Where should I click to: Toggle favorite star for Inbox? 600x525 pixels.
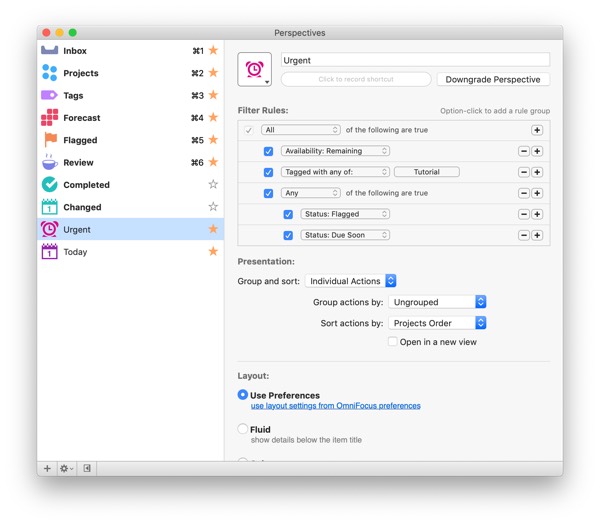213,50
